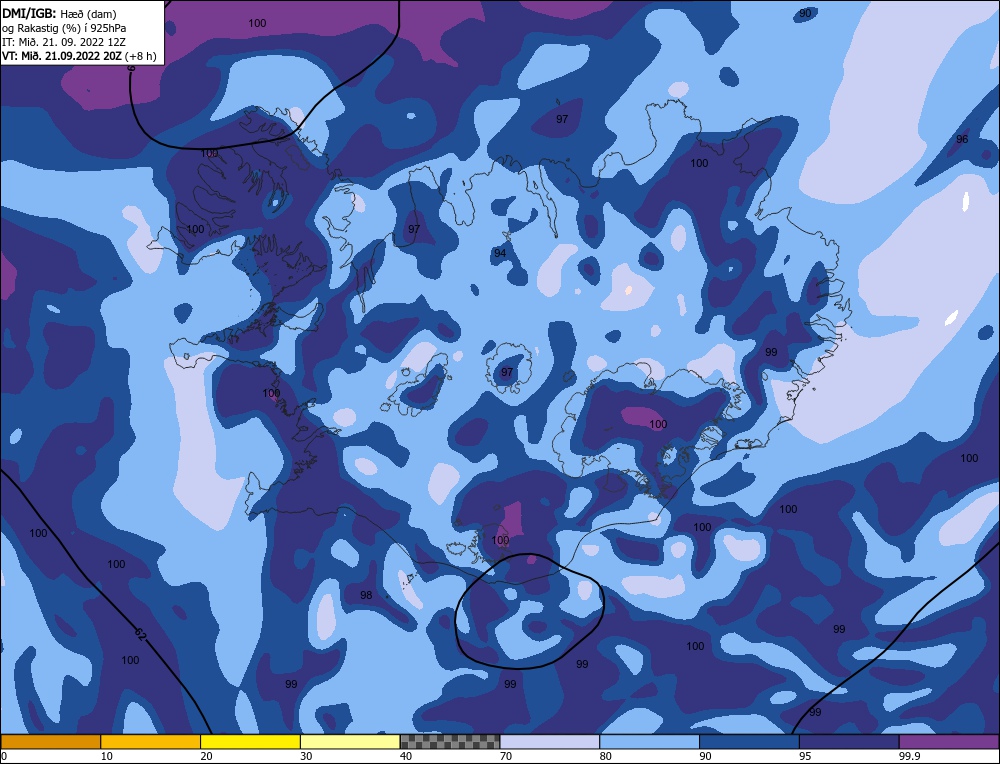Image resolution: width=1000 pixels, height=764 pixels.
Task: Click the '80' legend tick label
Action: [x=606, y=756]
